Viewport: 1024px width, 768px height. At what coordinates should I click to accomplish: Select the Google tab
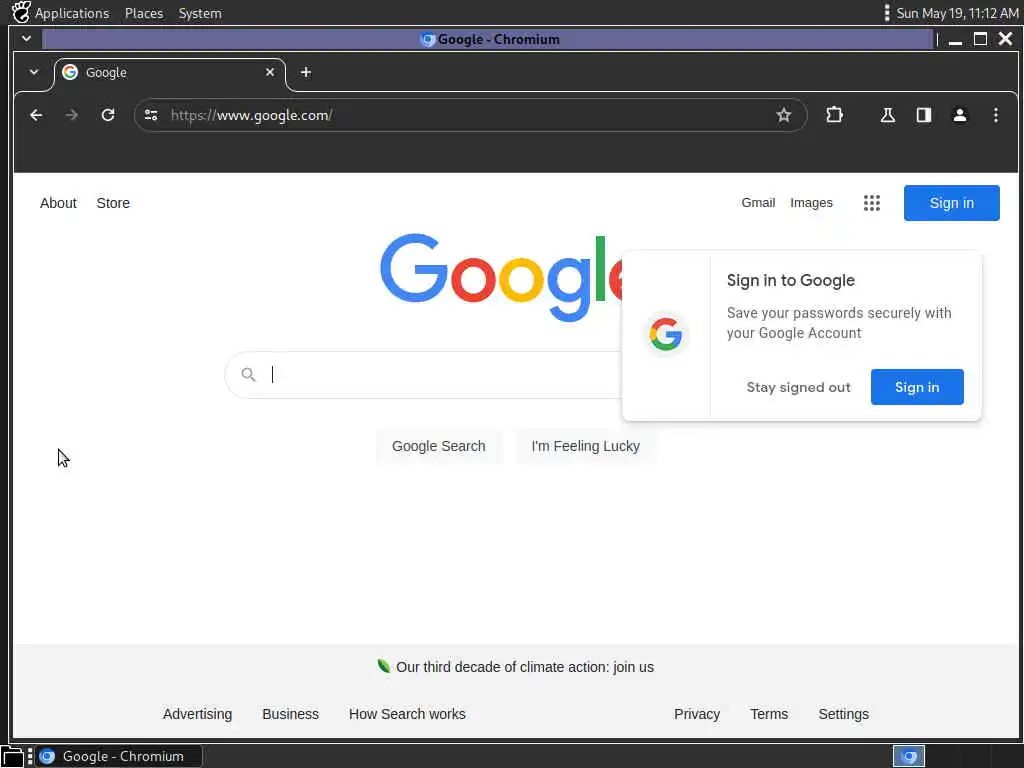(169, 72)
